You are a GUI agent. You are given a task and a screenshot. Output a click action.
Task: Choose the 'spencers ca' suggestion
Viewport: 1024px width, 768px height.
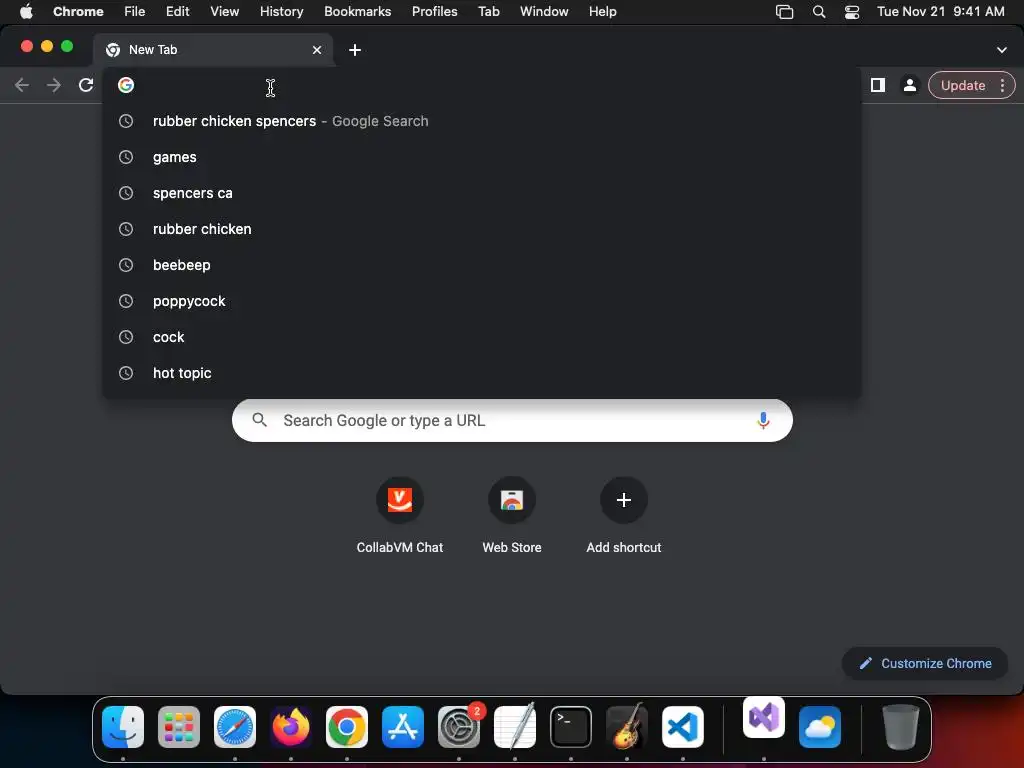point(482,193)
